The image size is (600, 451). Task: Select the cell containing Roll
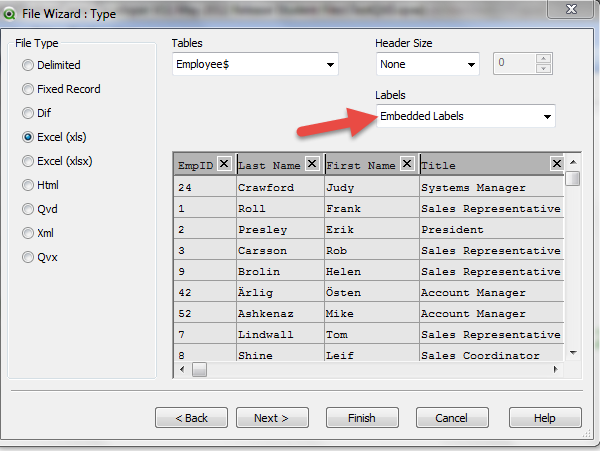(280, 208)
